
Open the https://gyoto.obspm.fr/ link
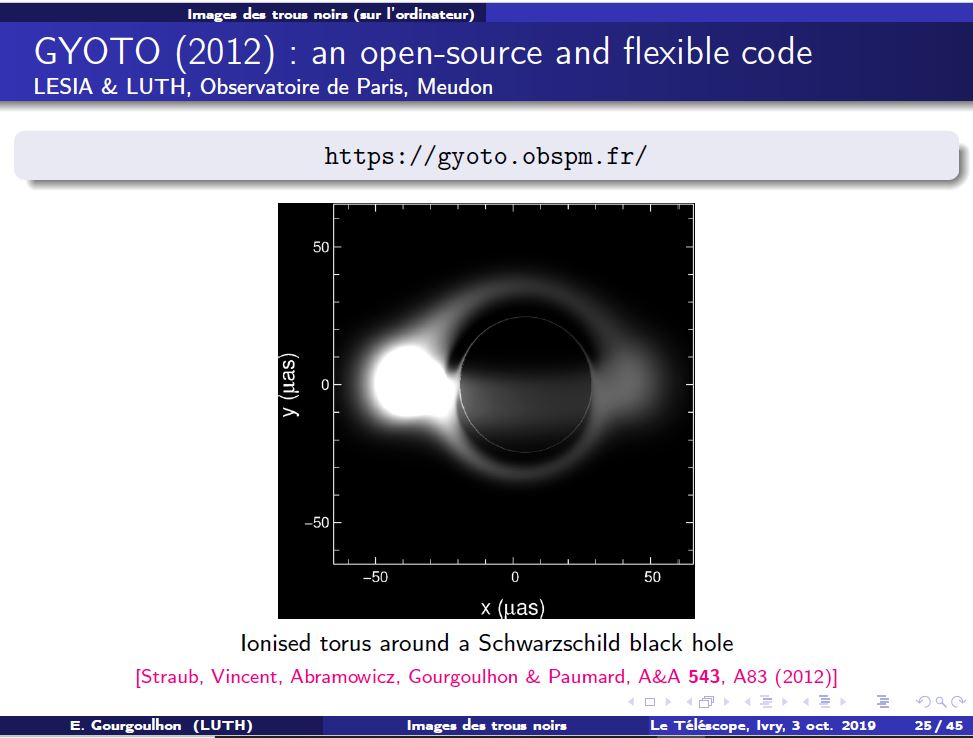(486, 156)
